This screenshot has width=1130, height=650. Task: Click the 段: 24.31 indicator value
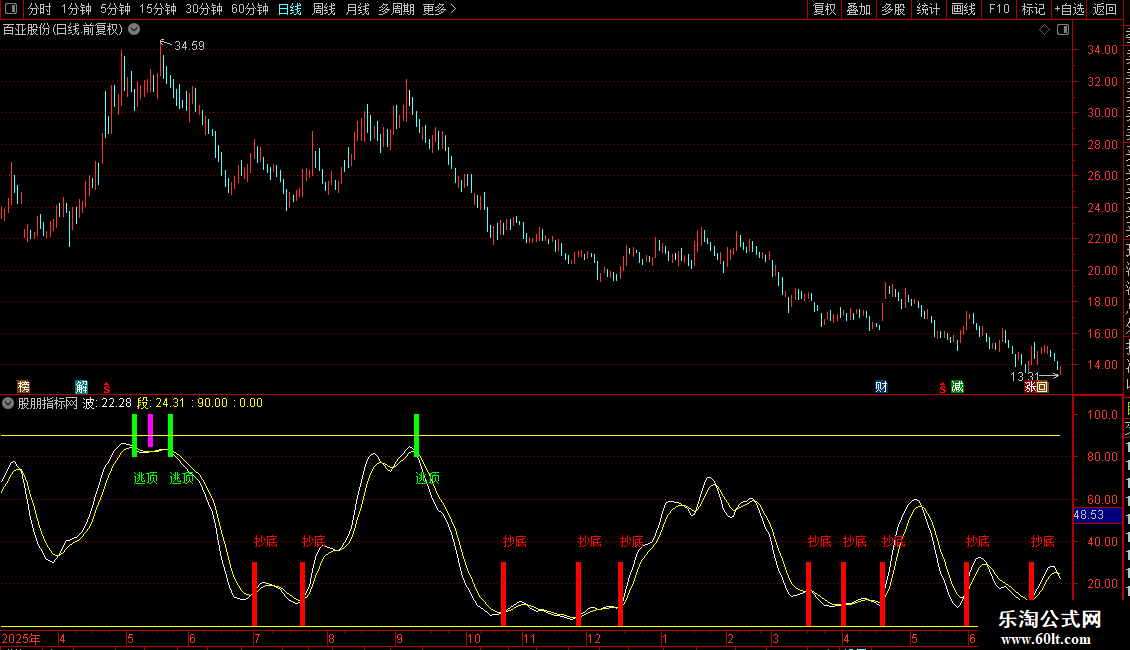[161, 403]
